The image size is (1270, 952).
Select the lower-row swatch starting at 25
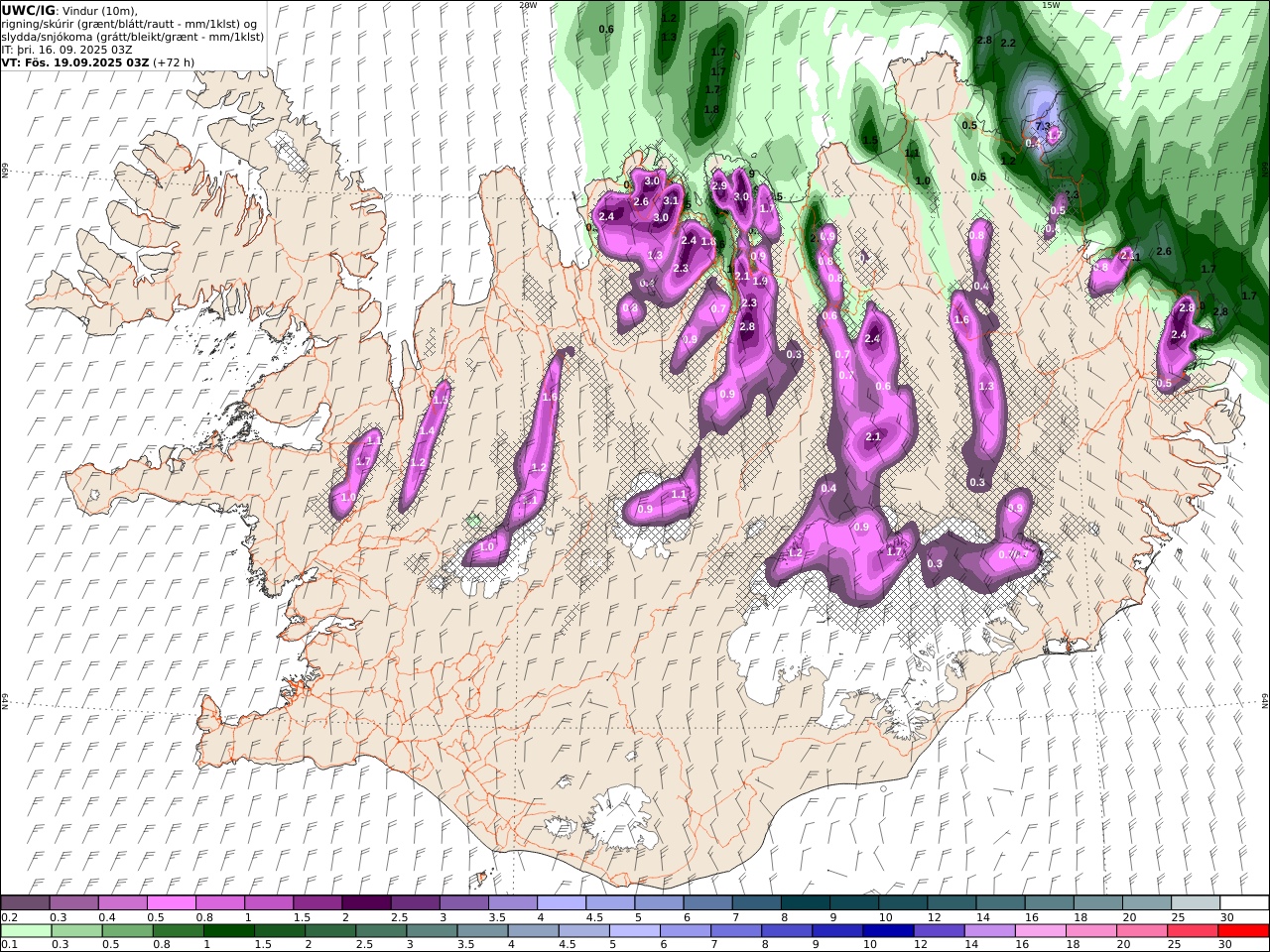pos(1194,930)
